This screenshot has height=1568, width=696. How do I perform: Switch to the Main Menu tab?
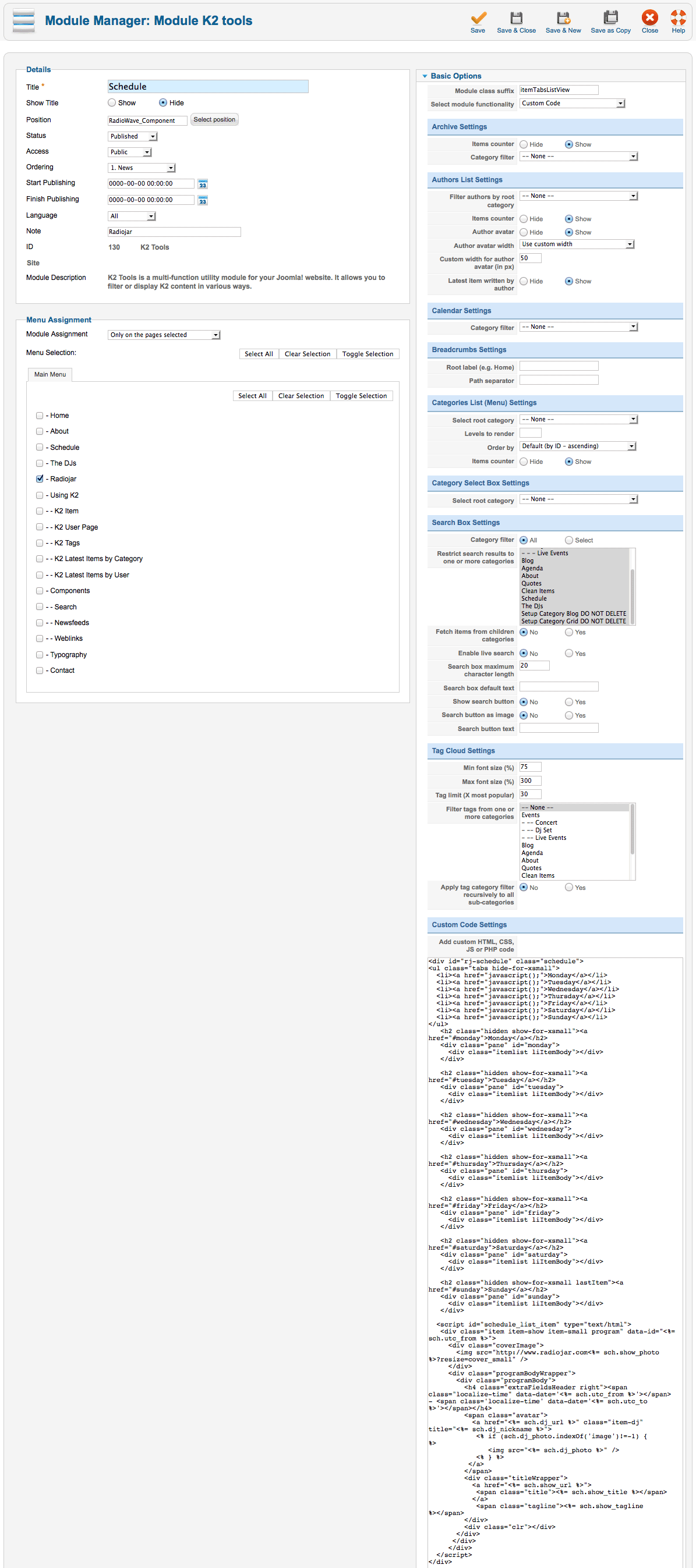[50, 375]
